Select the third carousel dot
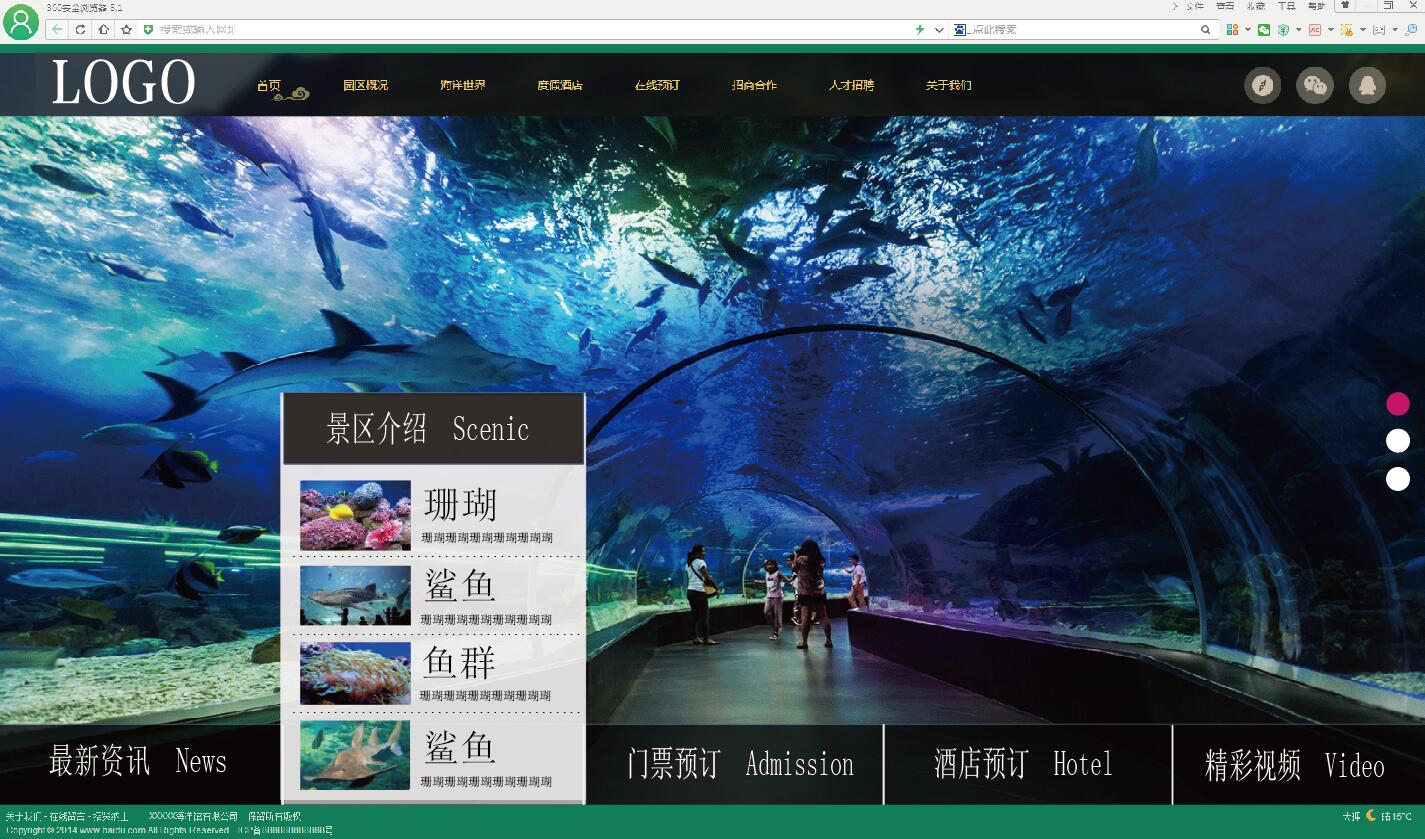The image size is (1425, 839). (x=1397, y=479)
